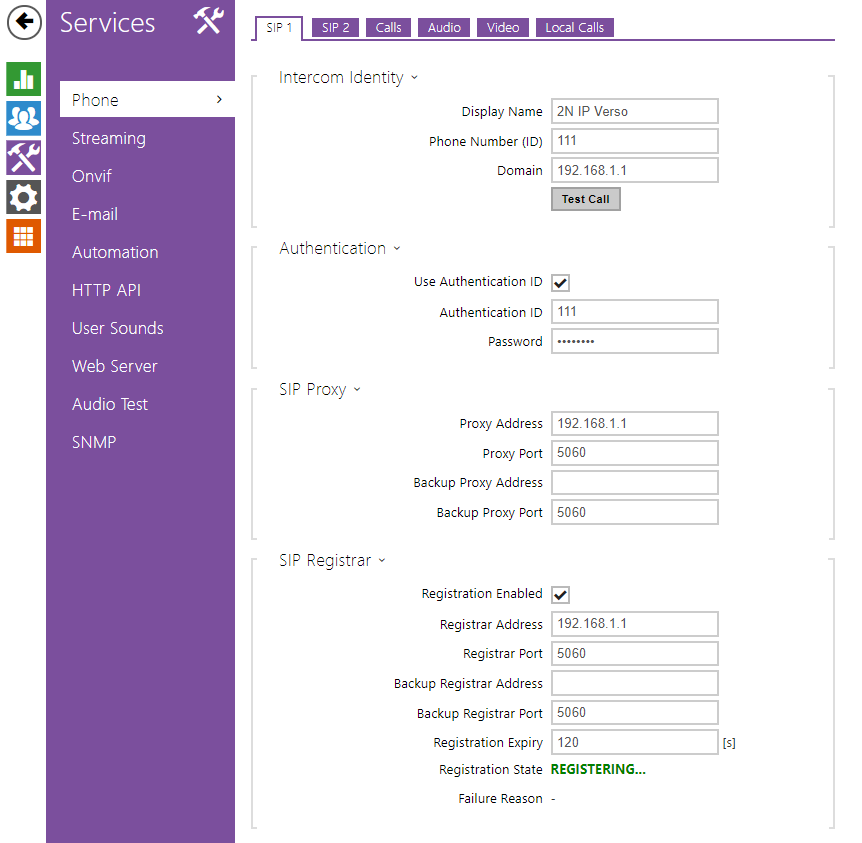Switch to the SIP 2 tab

tap(336, 28)
